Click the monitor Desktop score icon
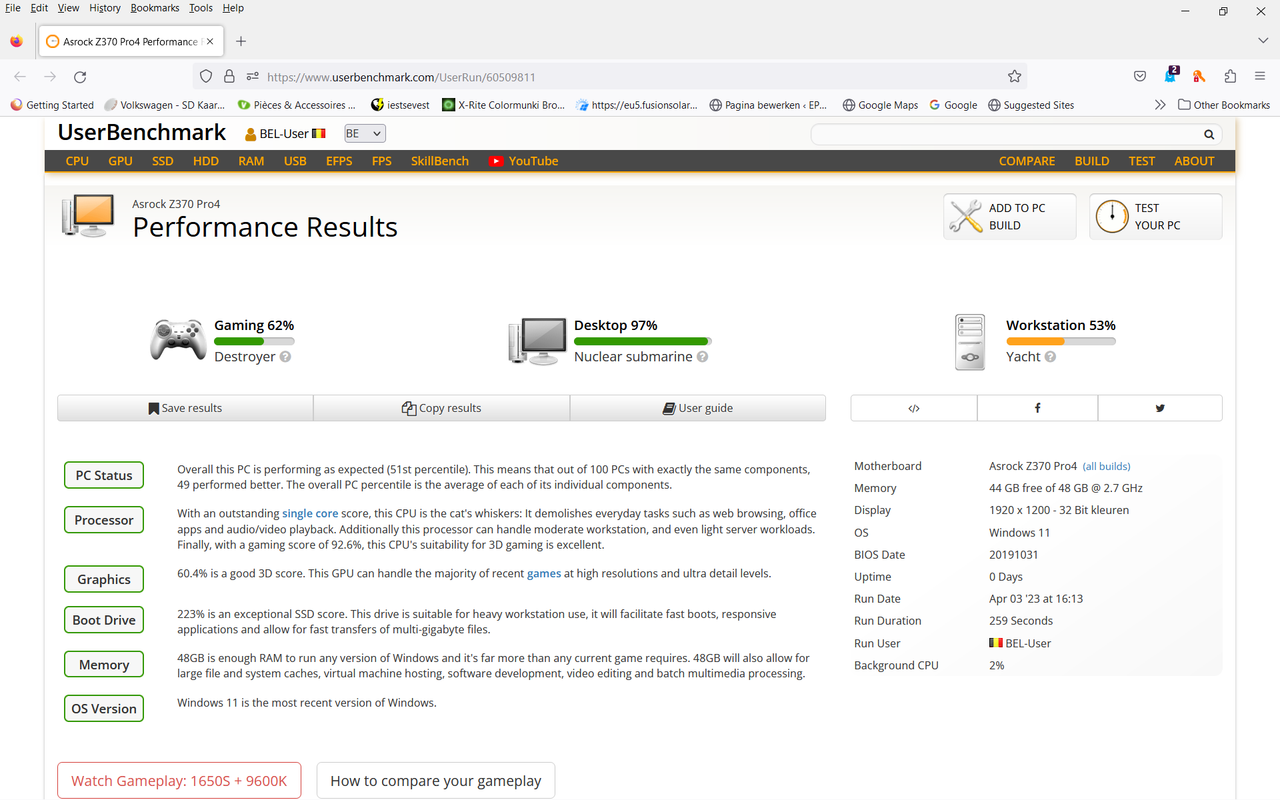The height and width of the screenshot is (800, 1280). (x=538, y=342)
